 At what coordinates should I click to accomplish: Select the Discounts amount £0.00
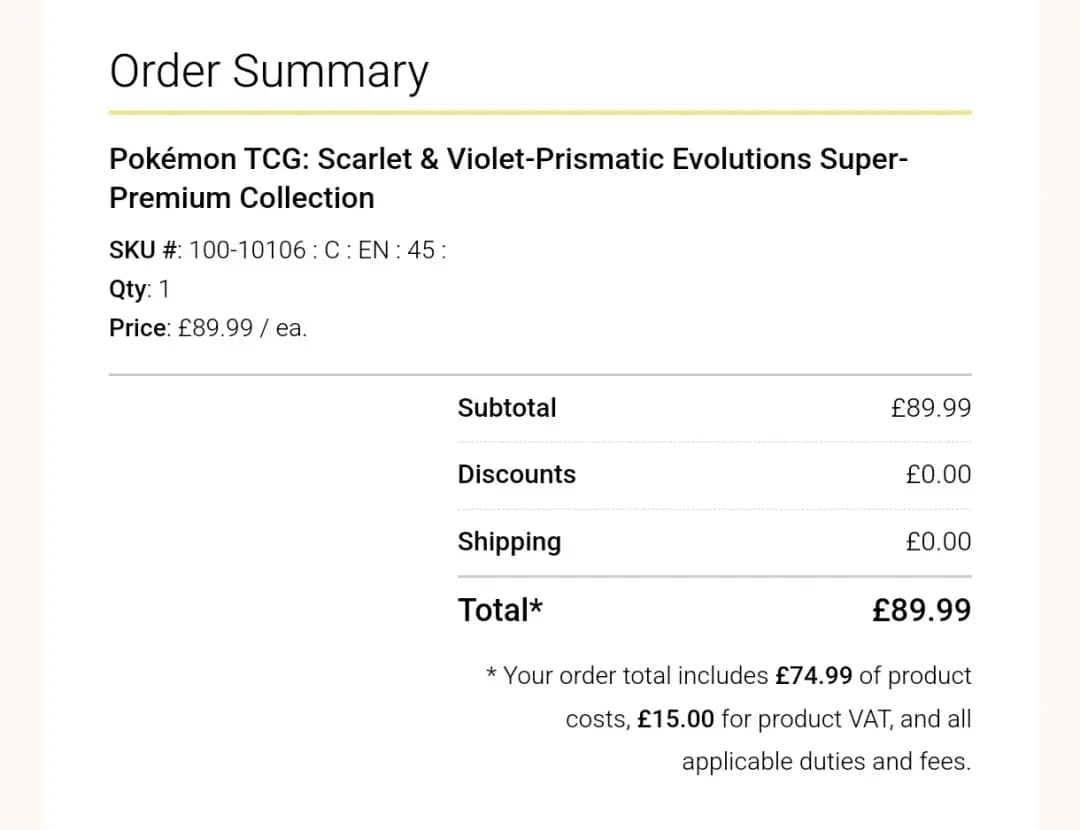[x=938, y=474]
